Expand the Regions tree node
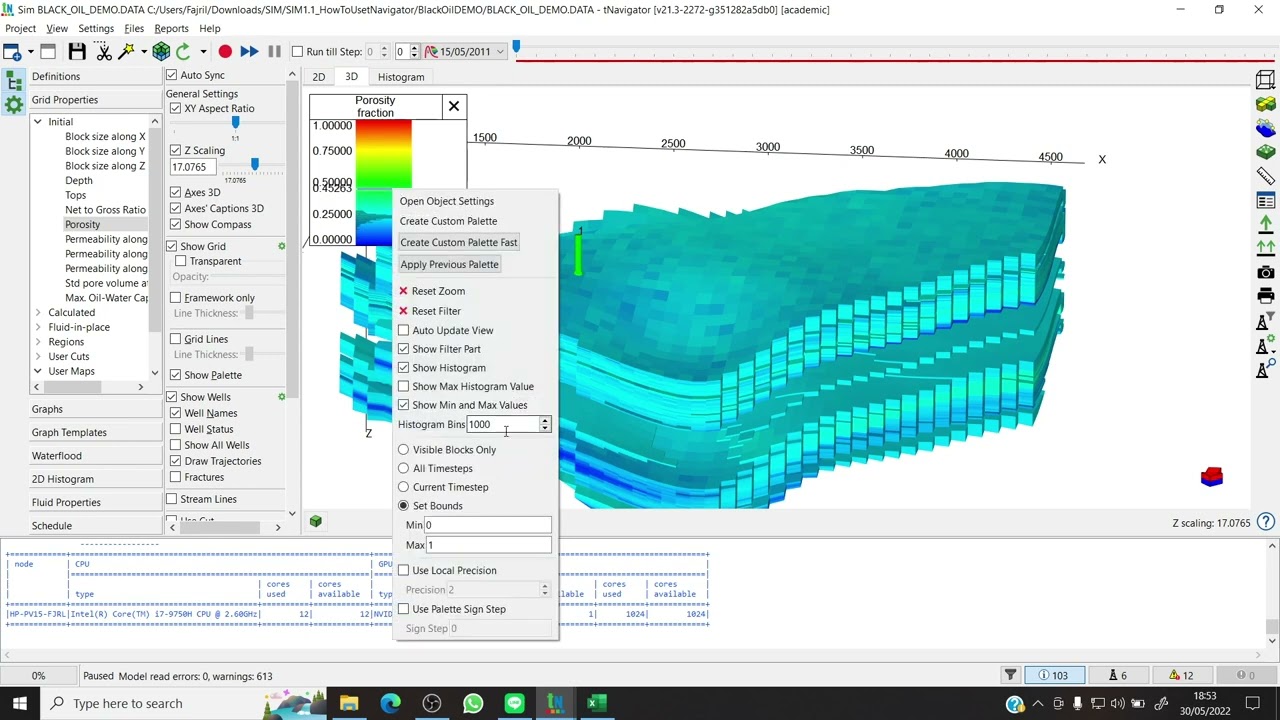This screenshot has width=1280, height=720. 38,342
